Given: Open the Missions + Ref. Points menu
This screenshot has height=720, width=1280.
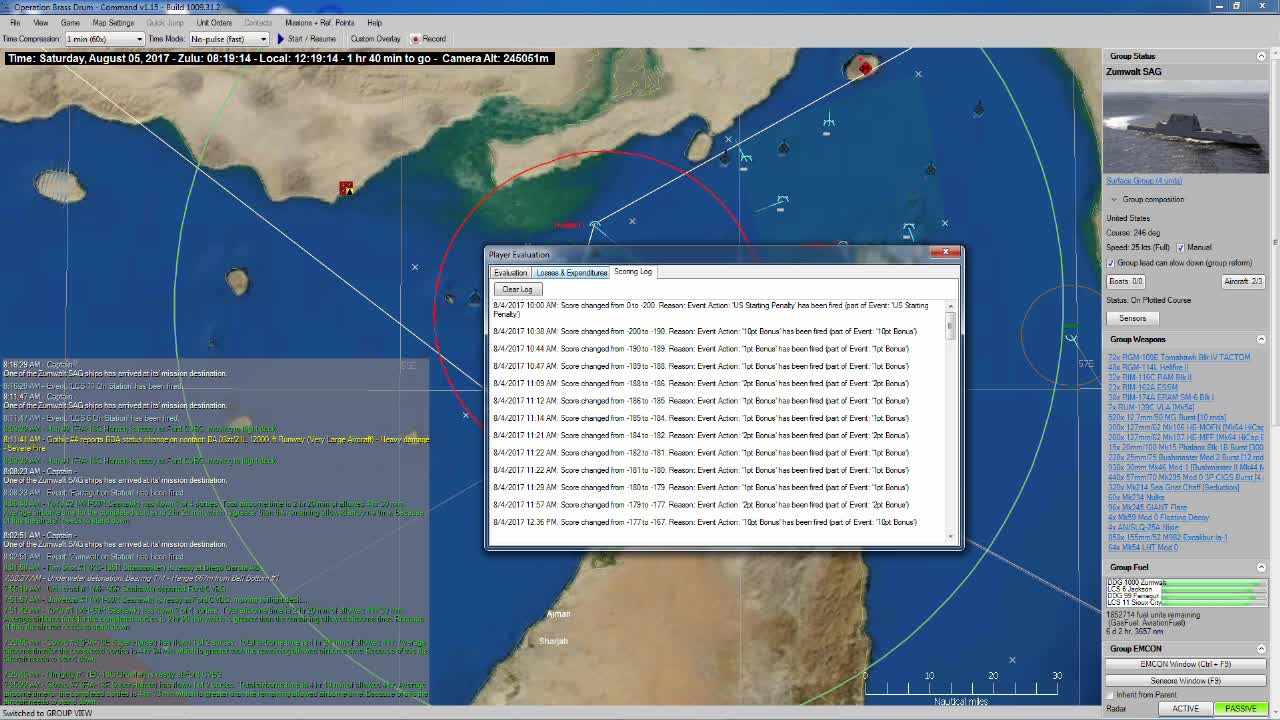Looking at the screenshot, I should point(320,22).
